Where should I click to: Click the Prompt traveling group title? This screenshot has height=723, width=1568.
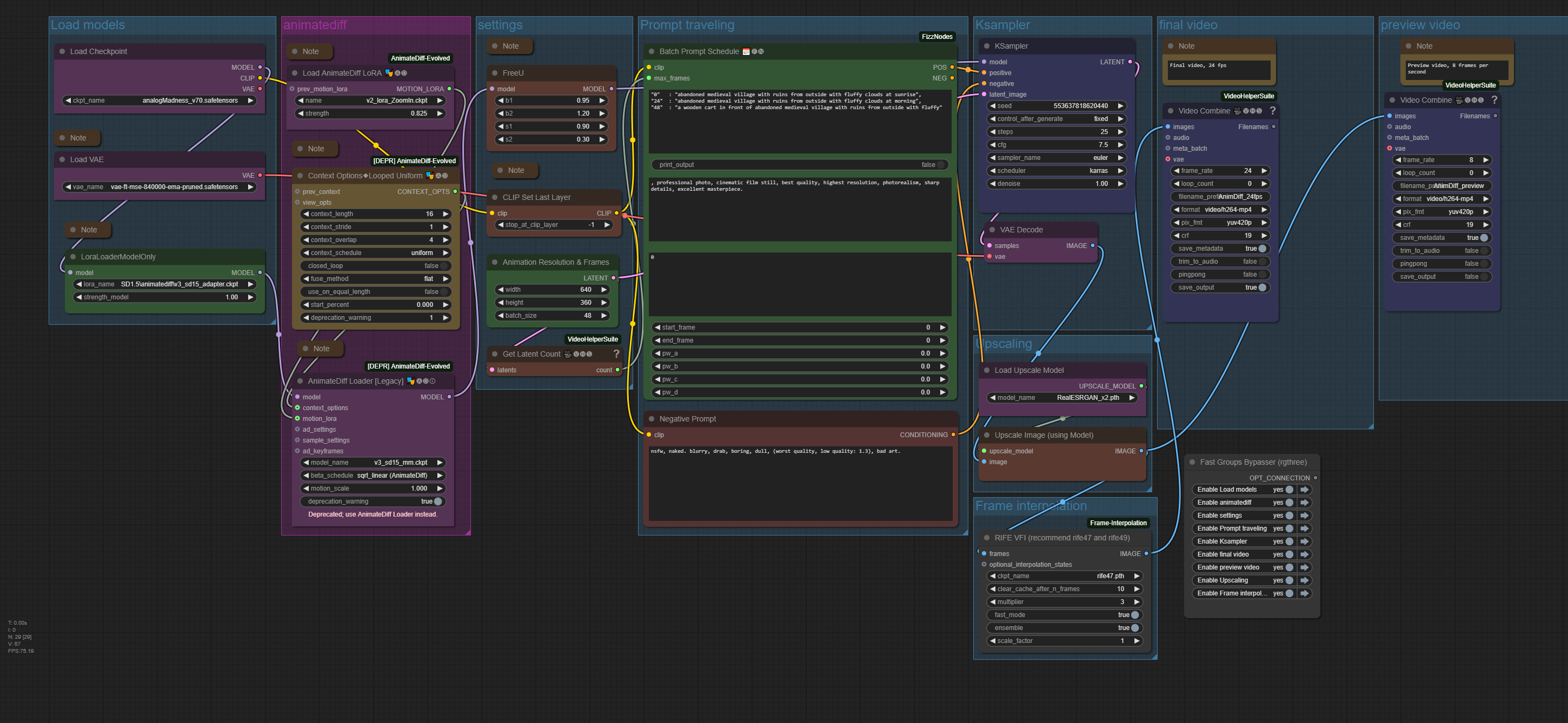[687, 25]
